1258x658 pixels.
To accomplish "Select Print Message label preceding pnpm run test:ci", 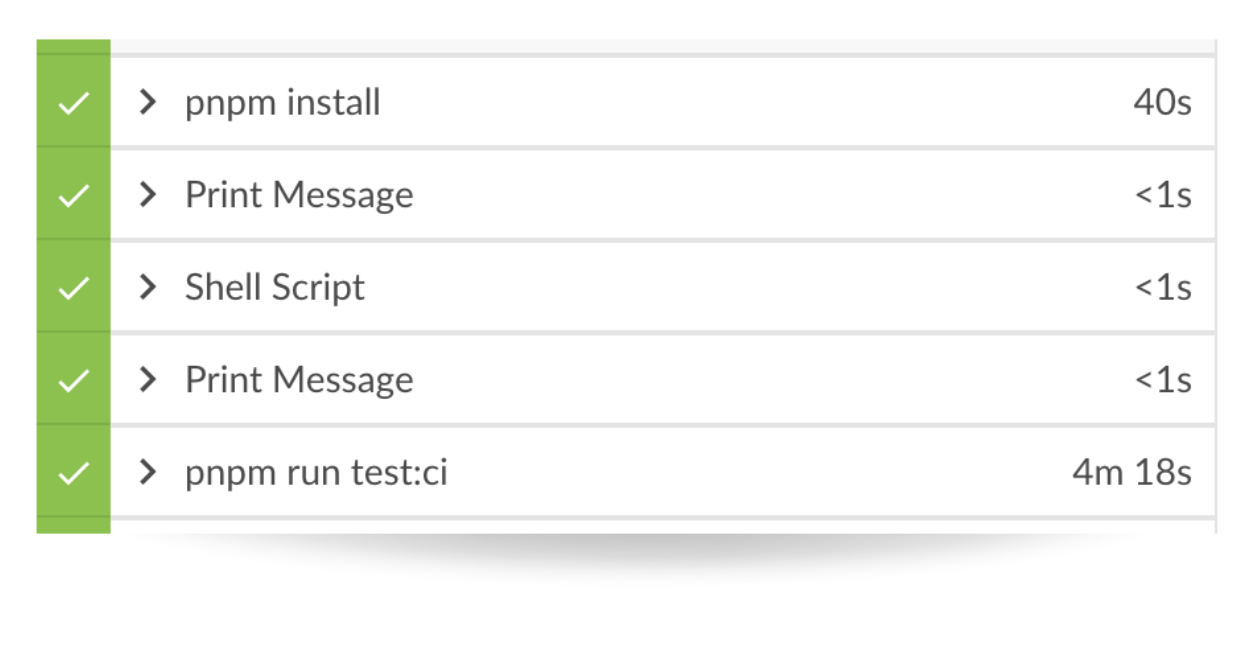I will [x=299, y=380].
